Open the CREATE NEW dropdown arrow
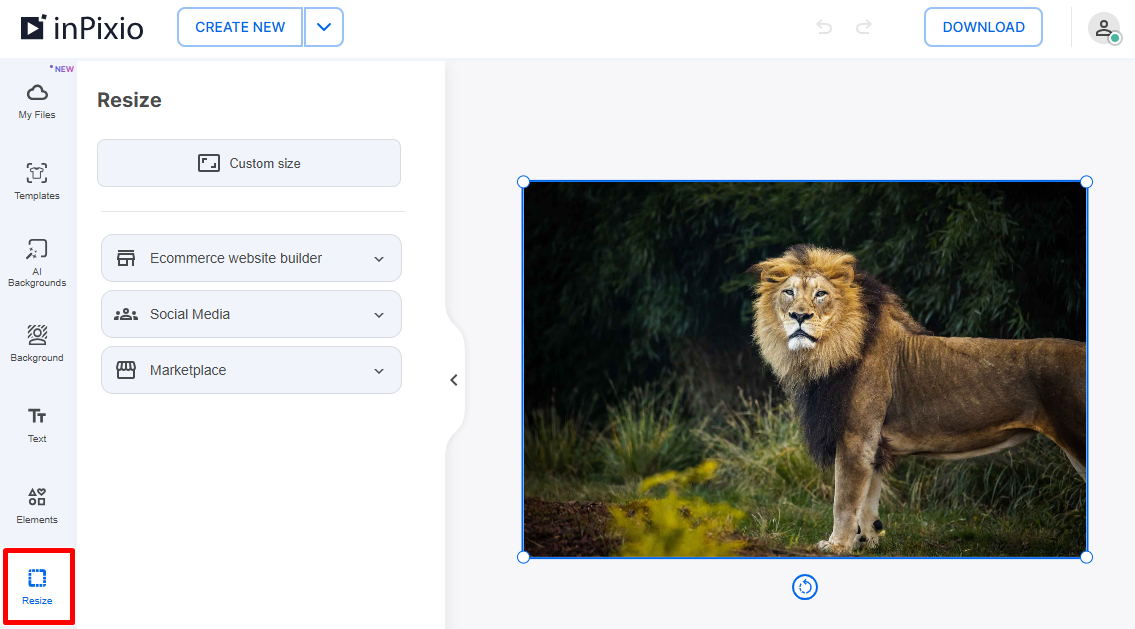 point(324,28)
